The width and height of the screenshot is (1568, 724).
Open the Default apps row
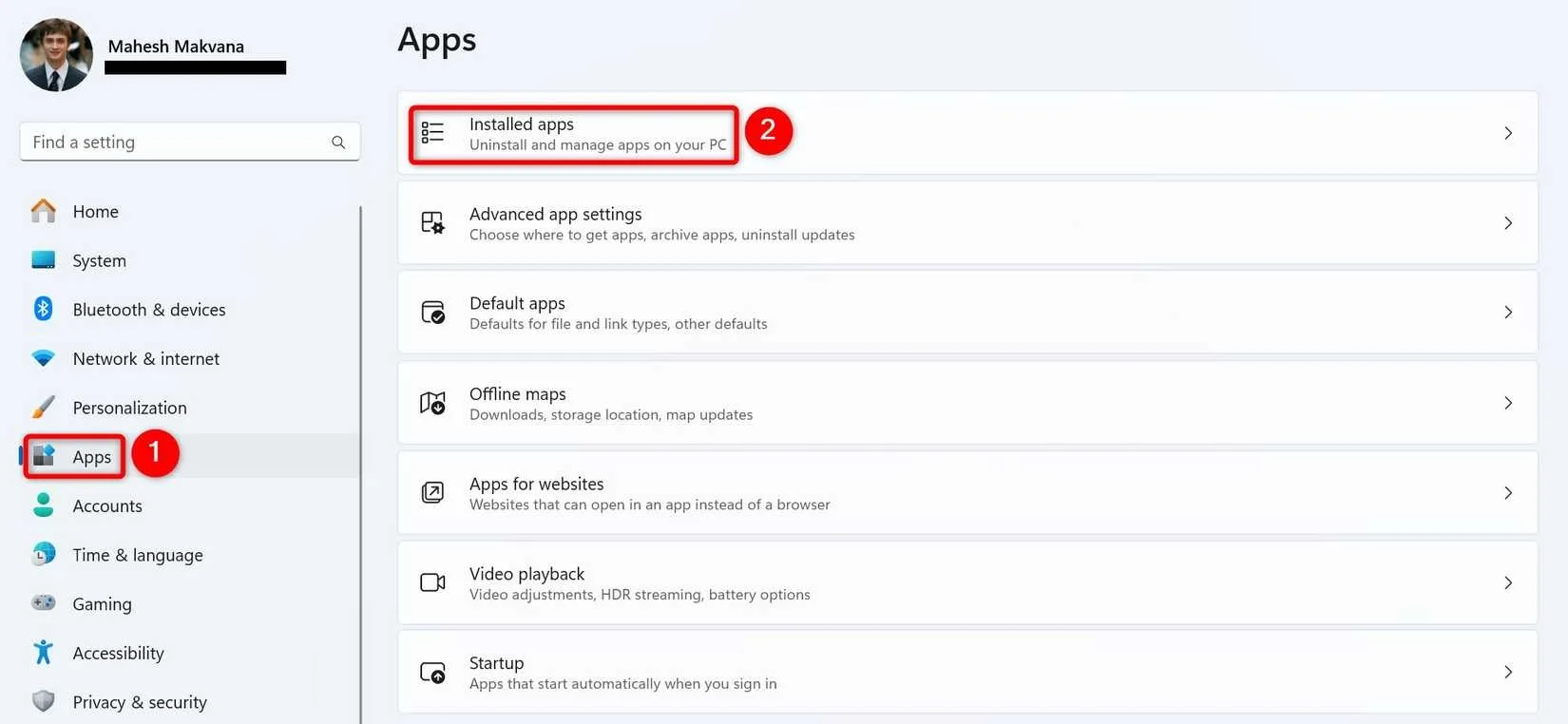click(967, 313)
